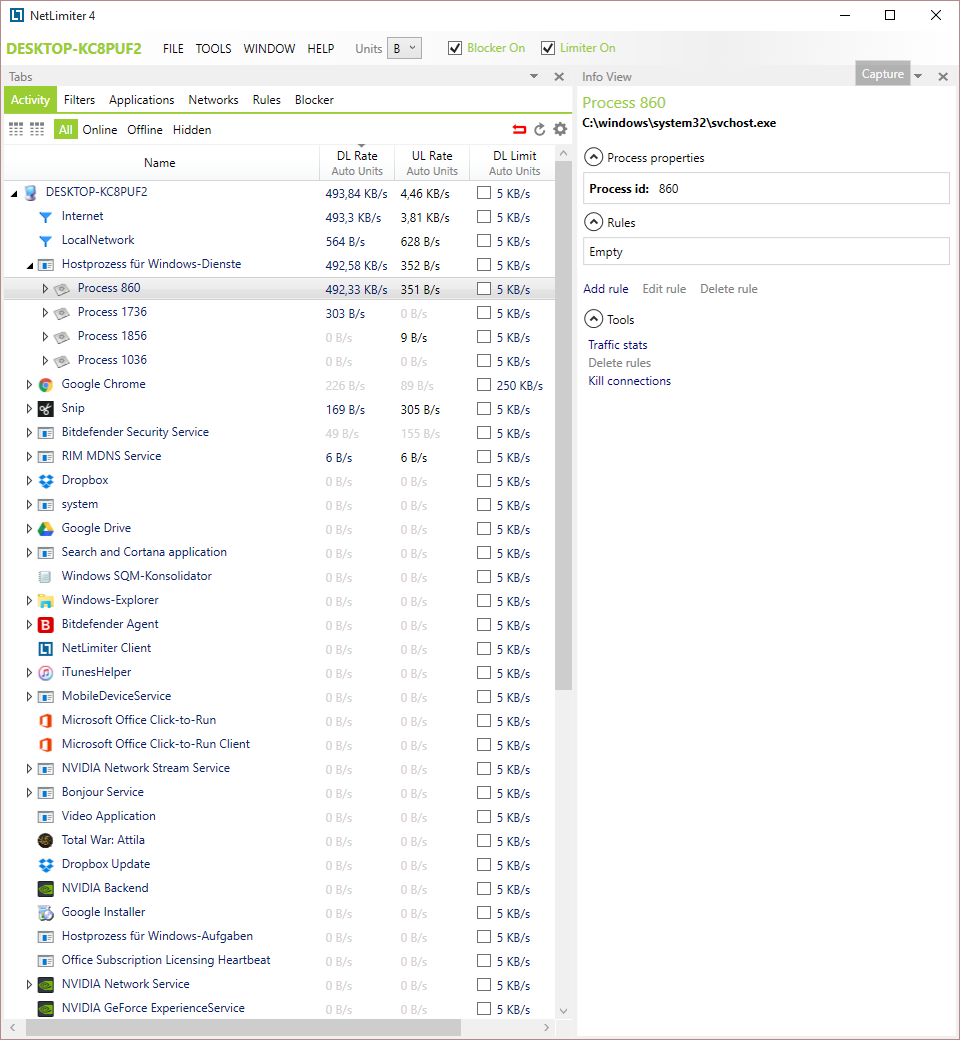Show only Online items

coord(100,130)
